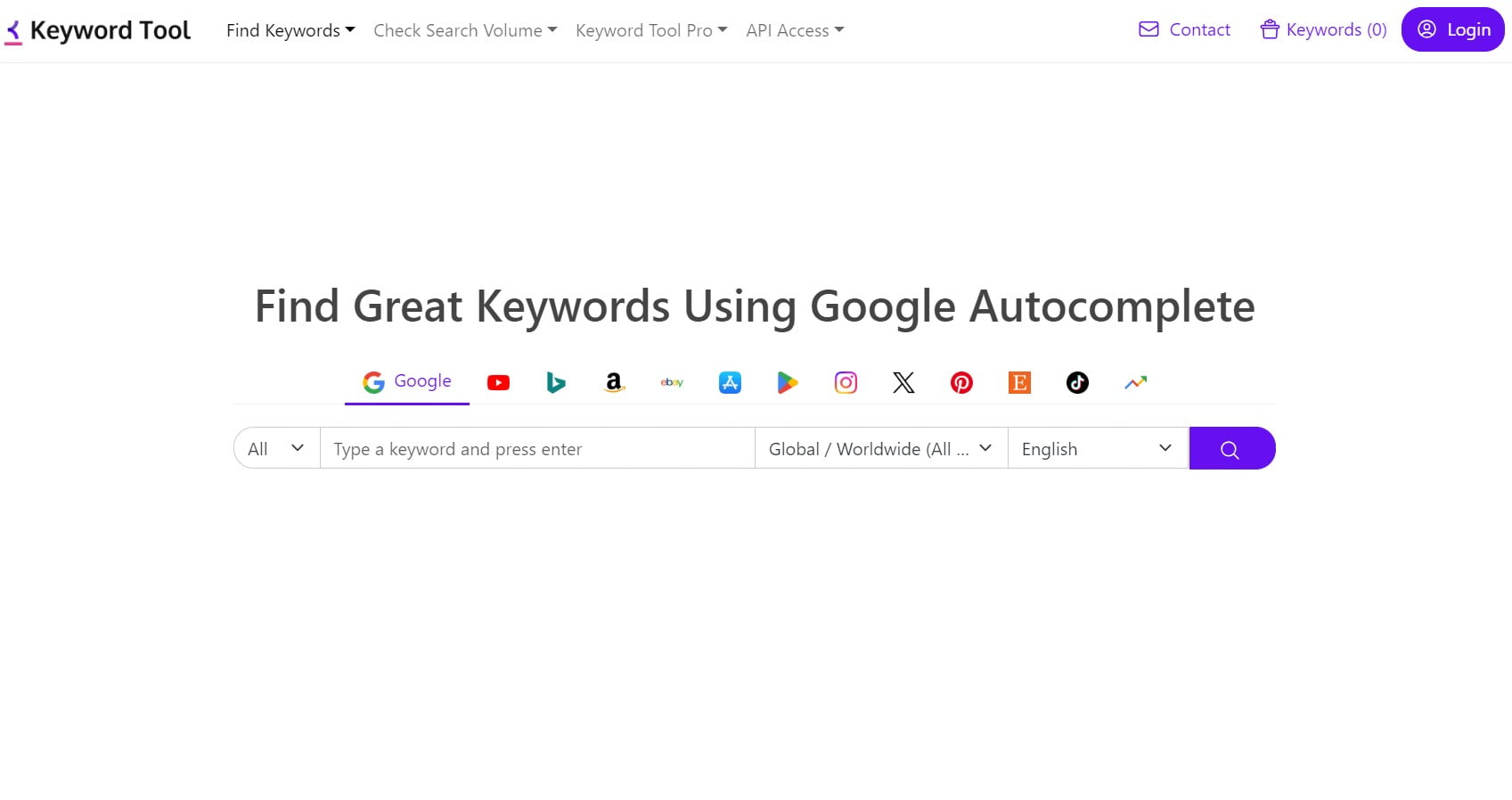Open the All search type dropdown
1512x800 pixels.
point(277,448)
